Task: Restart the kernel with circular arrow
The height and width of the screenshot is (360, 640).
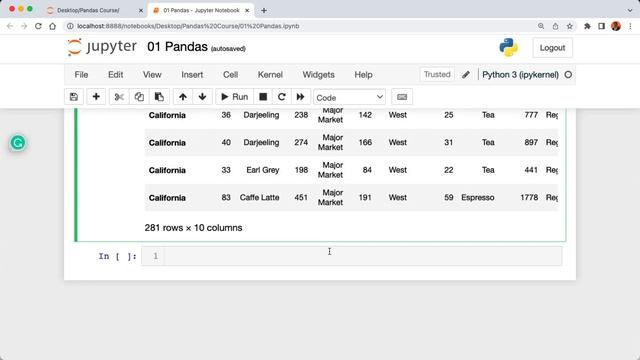Action: [x=282, y=97]
